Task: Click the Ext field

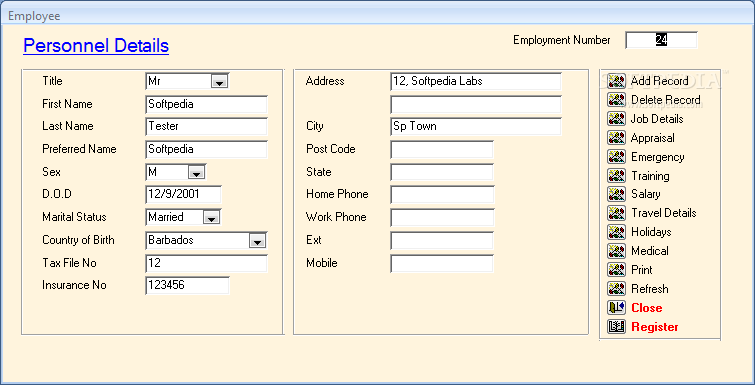Action: coord(442,240)
